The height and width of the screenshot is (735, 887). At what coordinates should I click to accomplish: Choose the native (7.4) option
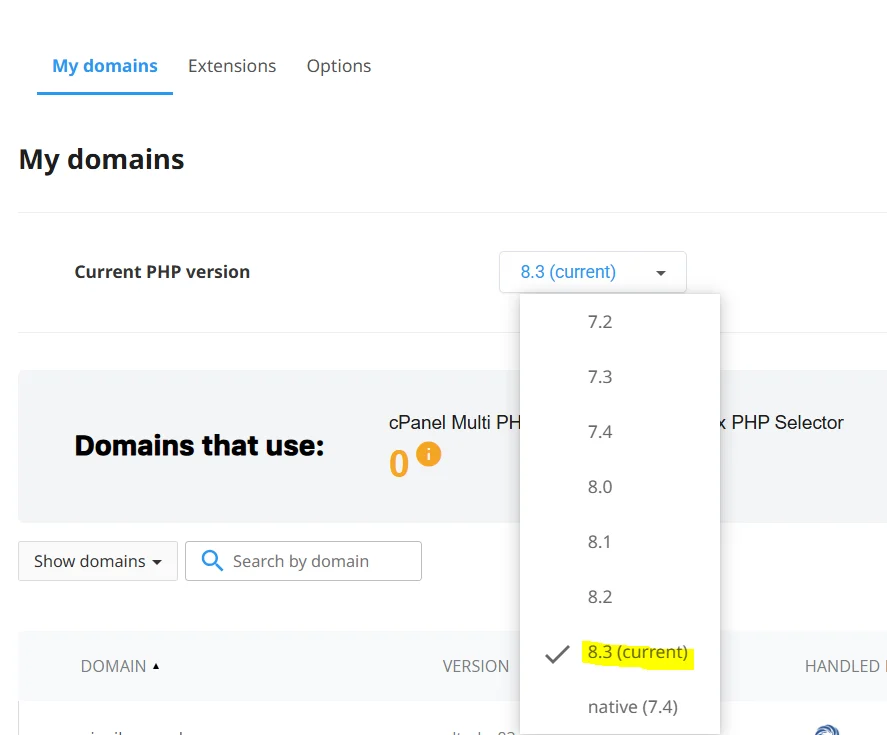click(634, 706)
